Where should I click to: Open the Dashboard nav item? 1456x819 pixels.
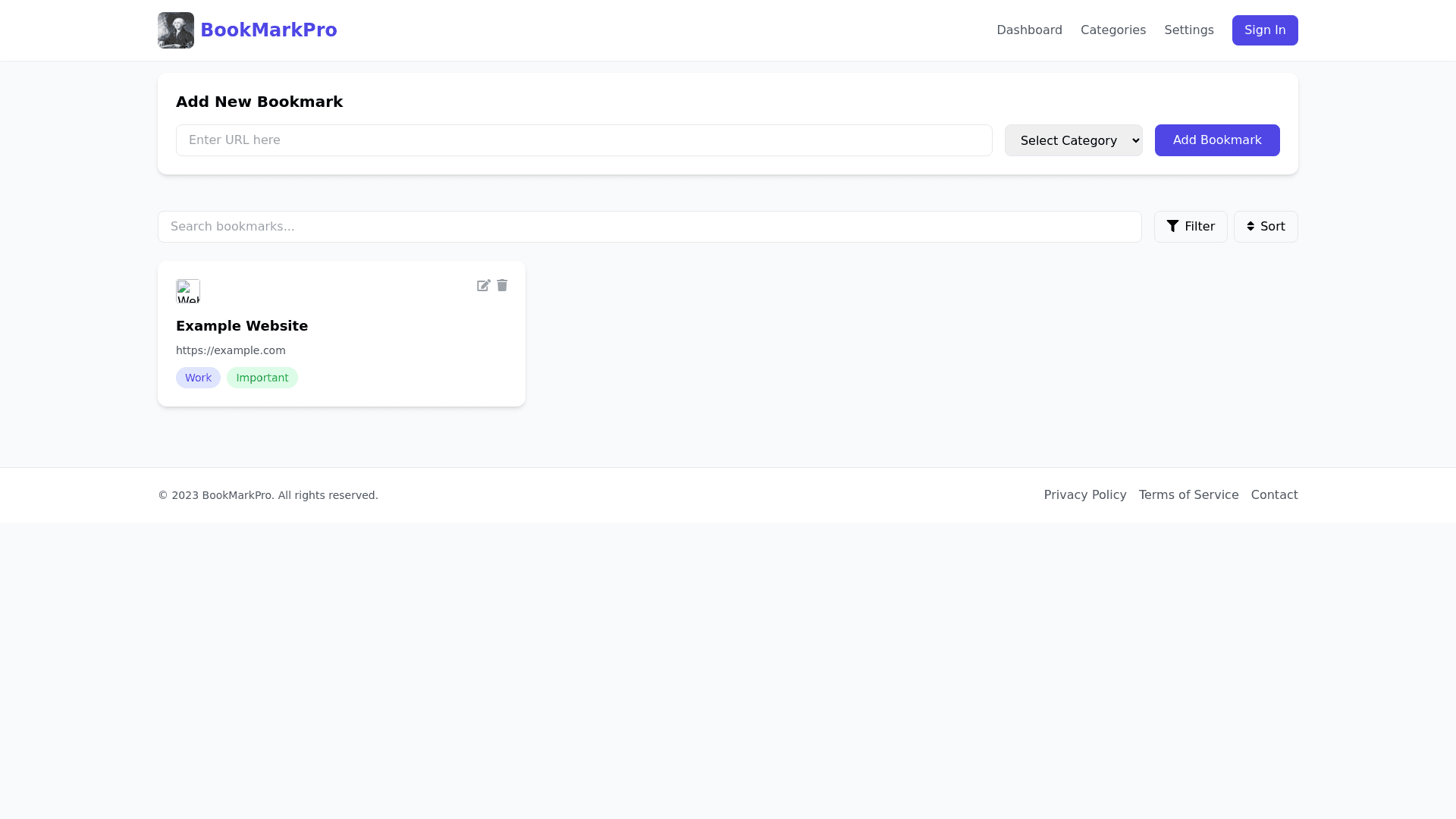(1029, 30)
